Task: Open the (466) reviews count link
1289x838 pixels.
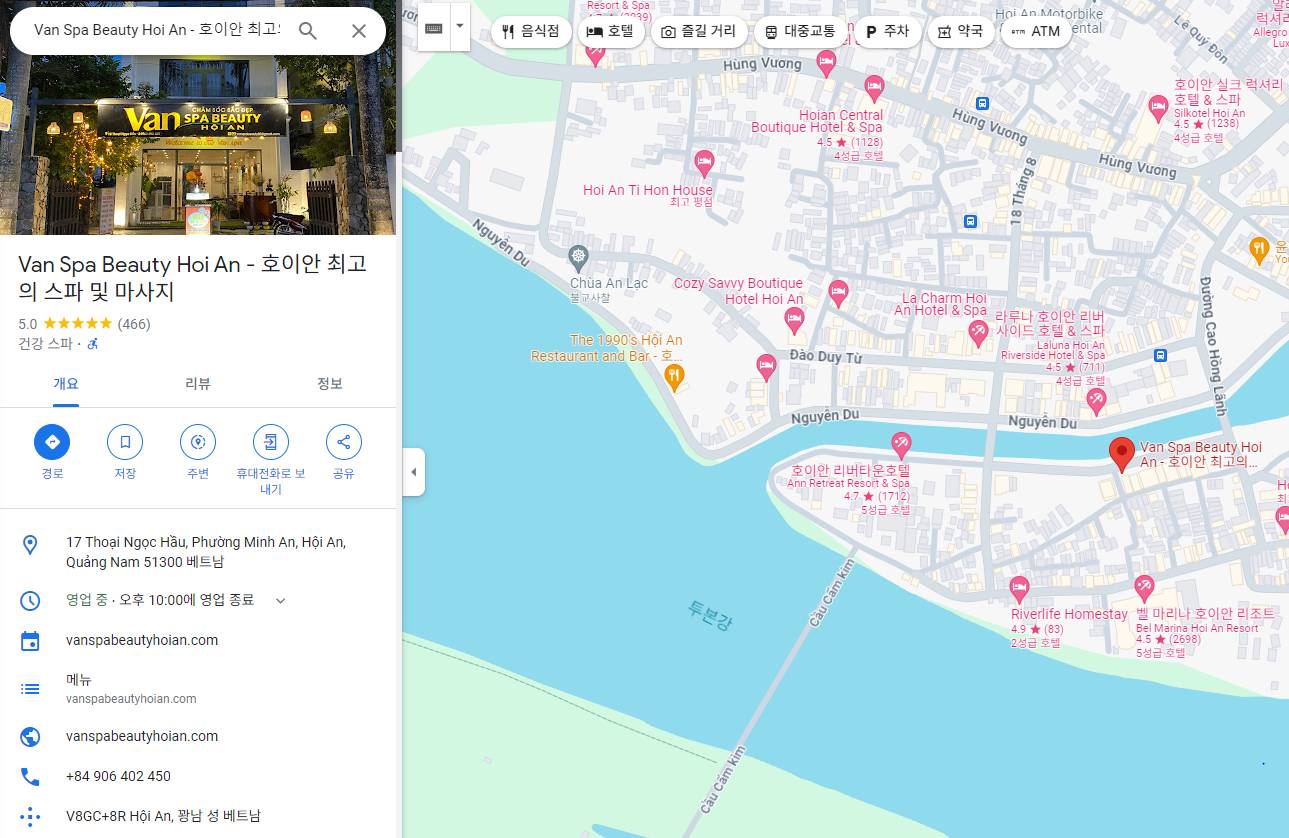Action: coord(134,324)
